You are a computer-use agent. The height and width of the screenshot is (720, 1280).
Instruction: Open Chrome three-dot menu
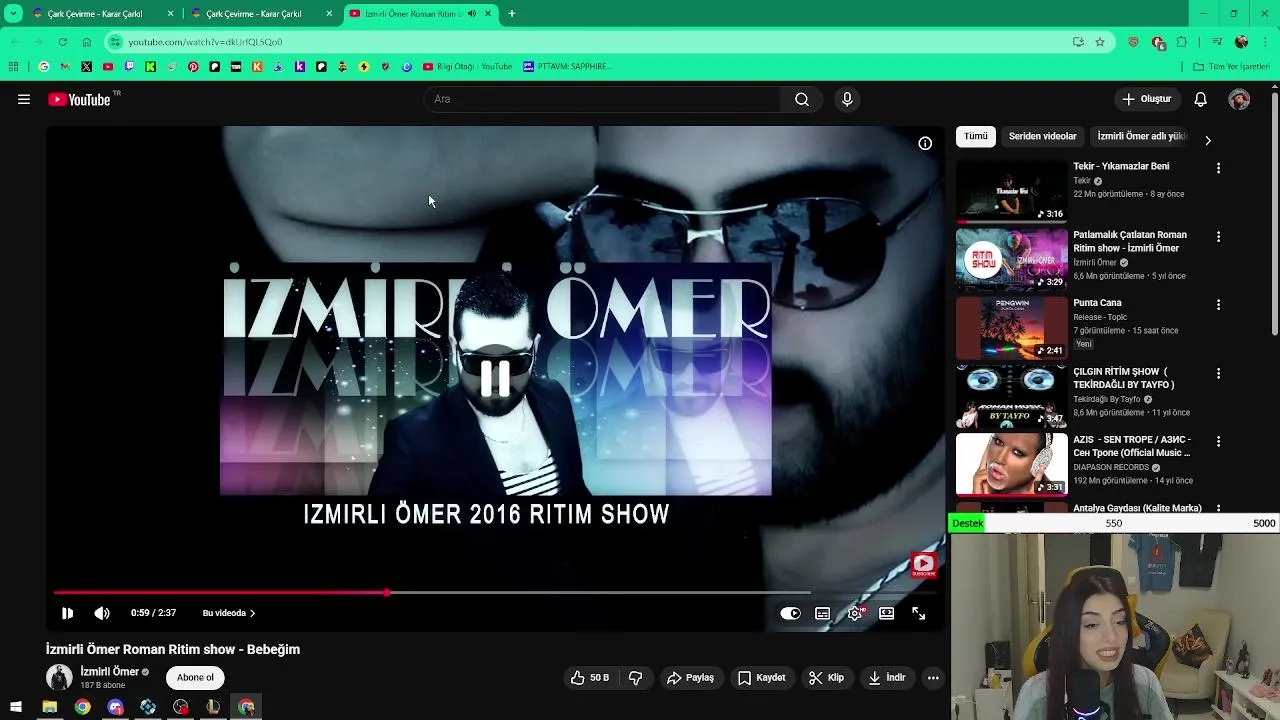click(1266, 42)
